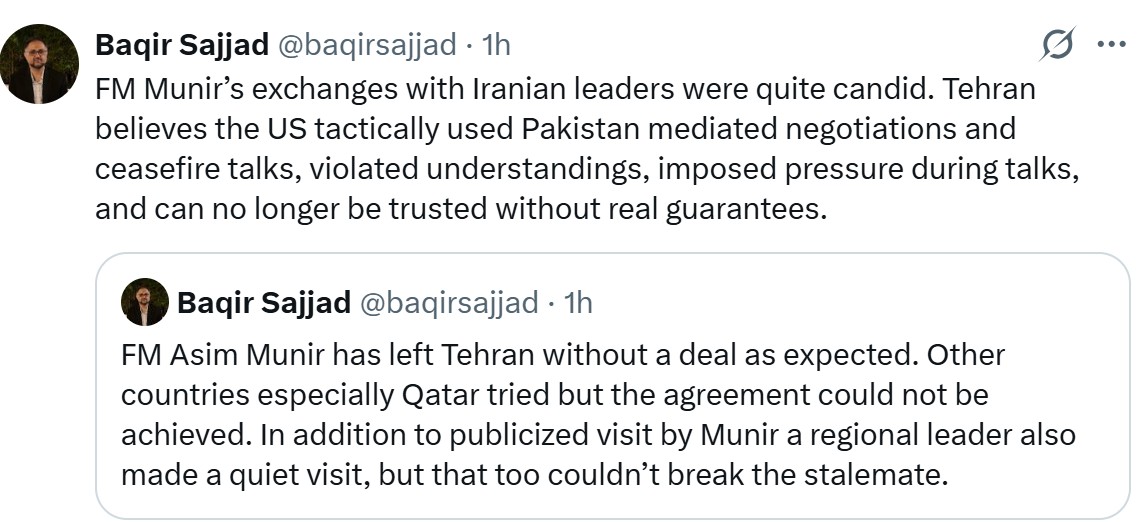Open Baqir Sajjad's large profile avatar

(x=39, y=64)
